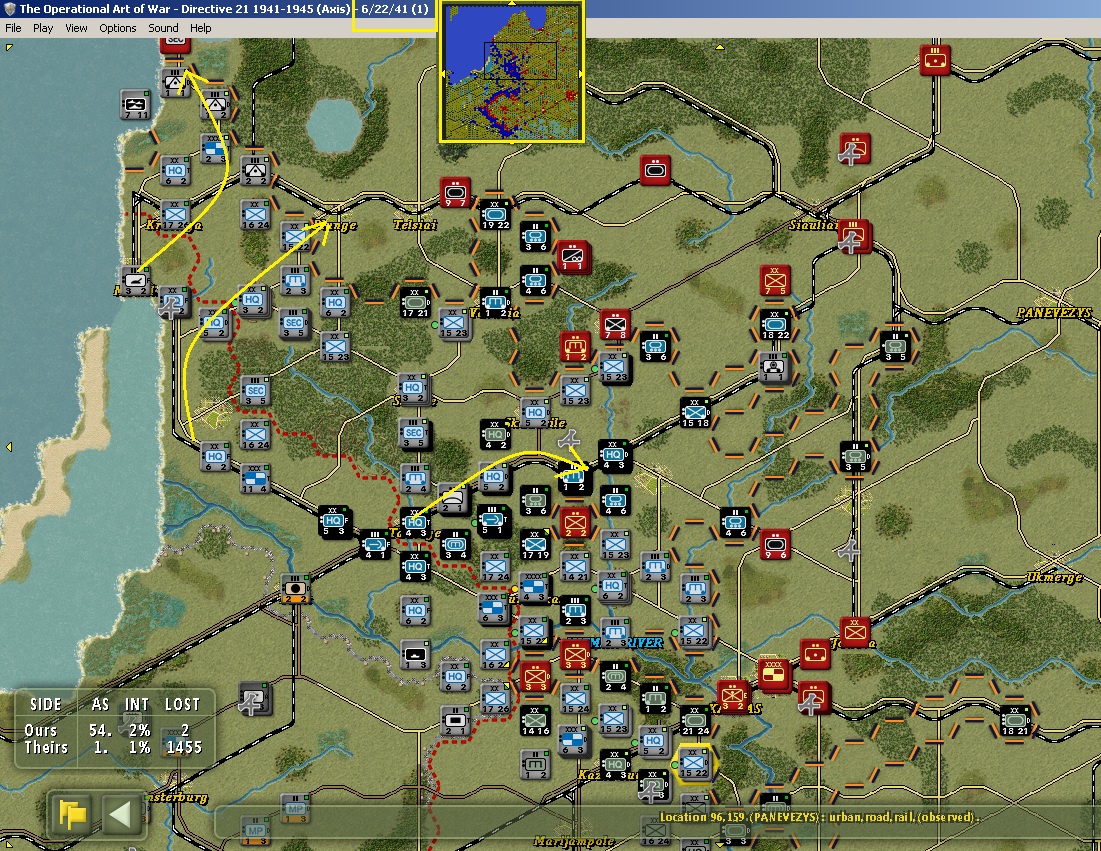Select red infantry unit labeled 7 8
Image resolution: width=1101 pixels, height=851 pixels.
point(615,324)
